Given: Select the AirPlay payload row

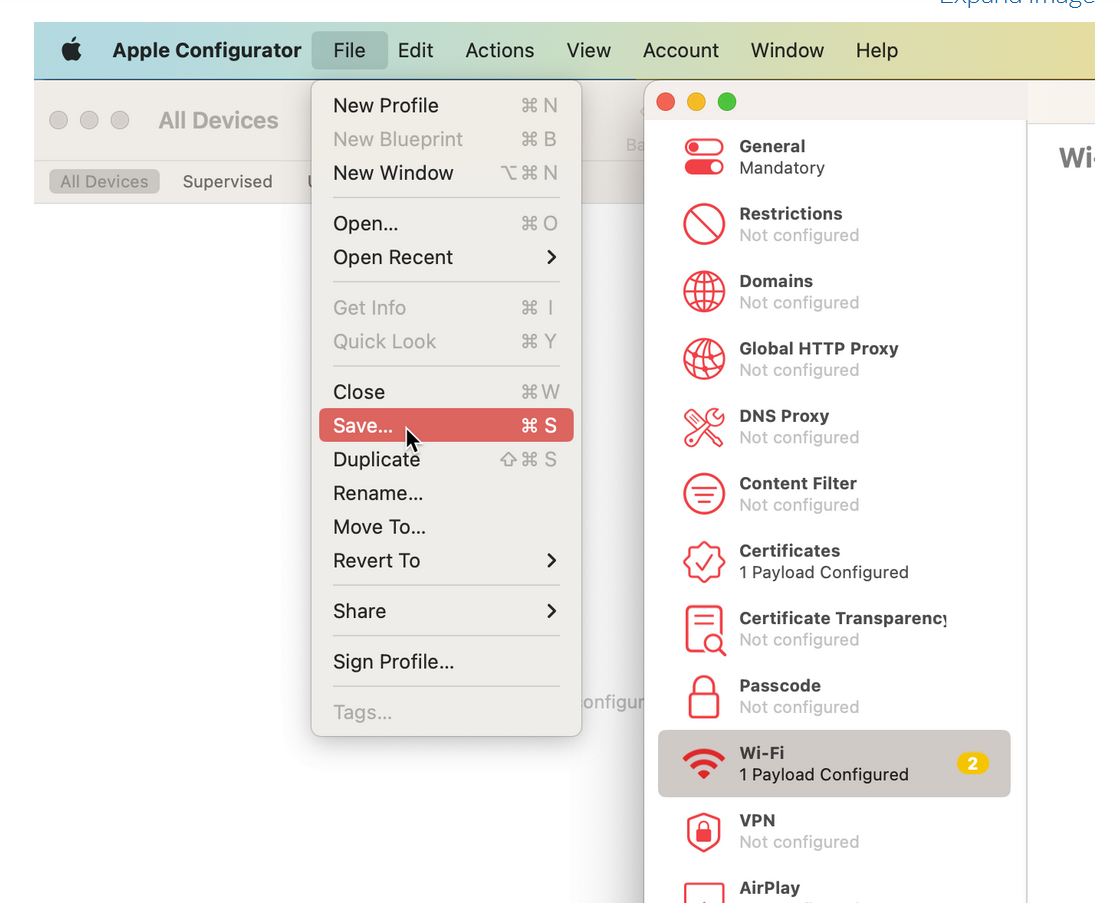Looking at the screenshot, I should [x=834, y=887].
